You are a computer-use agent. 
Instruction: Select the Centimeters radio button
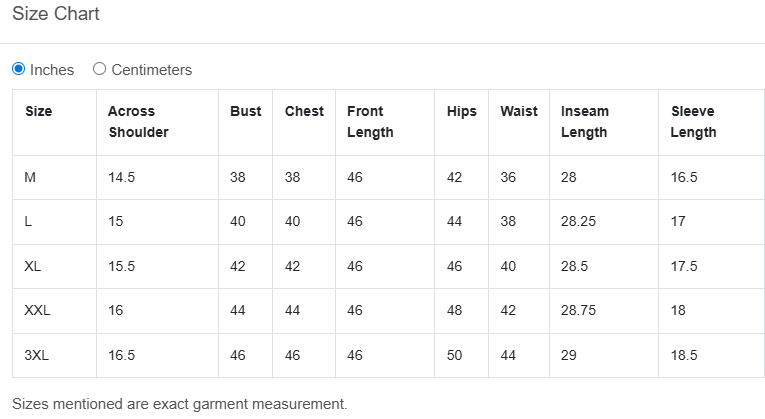pos(99,69)
